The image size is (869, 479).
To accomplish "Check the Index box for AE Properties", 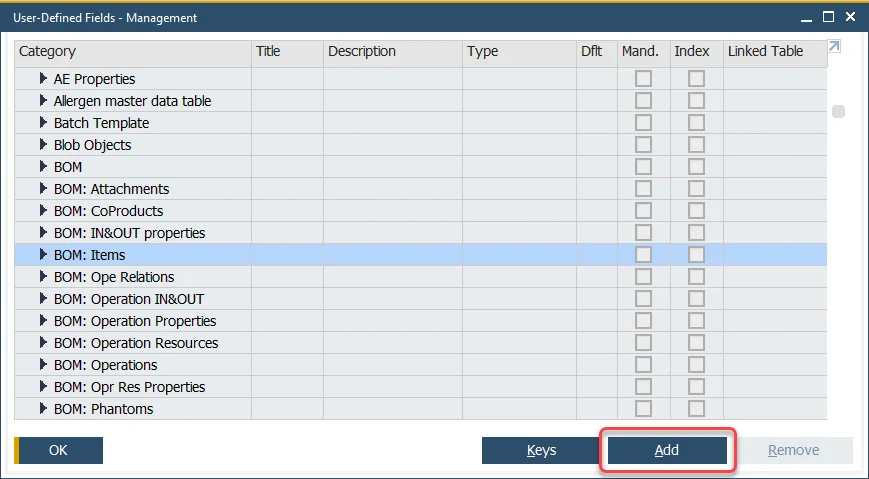I will click(696, 79).
